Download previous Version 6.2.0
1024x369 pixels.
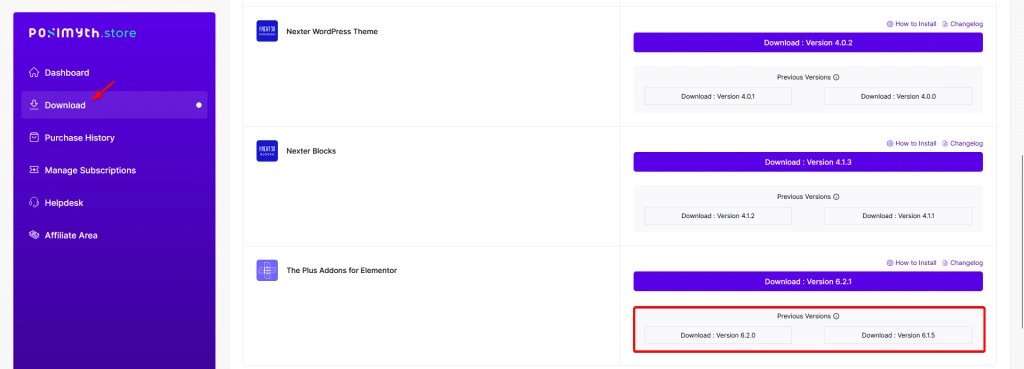click(718, 336)
